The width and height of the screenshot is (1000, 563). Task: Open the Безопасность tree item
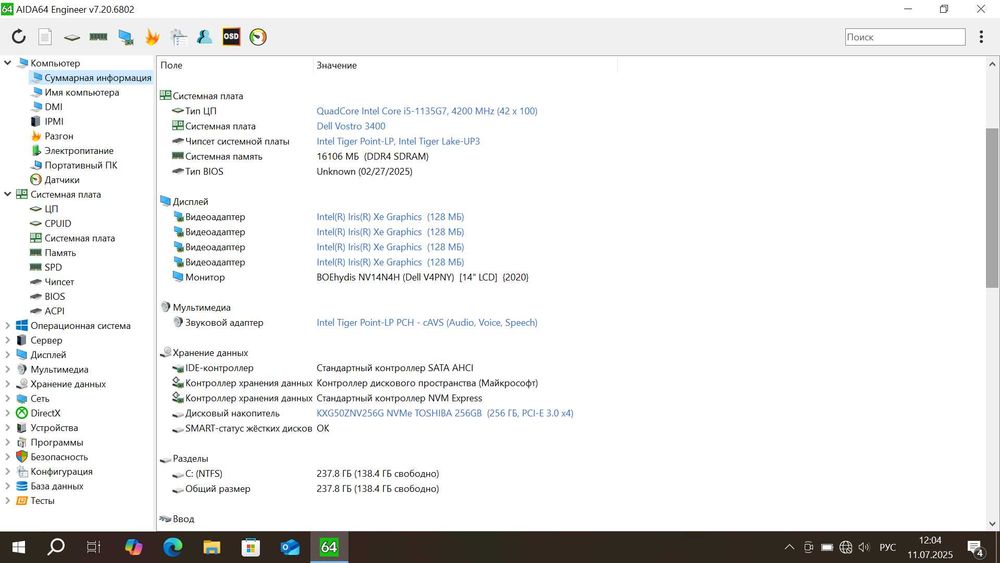point(52,457)
